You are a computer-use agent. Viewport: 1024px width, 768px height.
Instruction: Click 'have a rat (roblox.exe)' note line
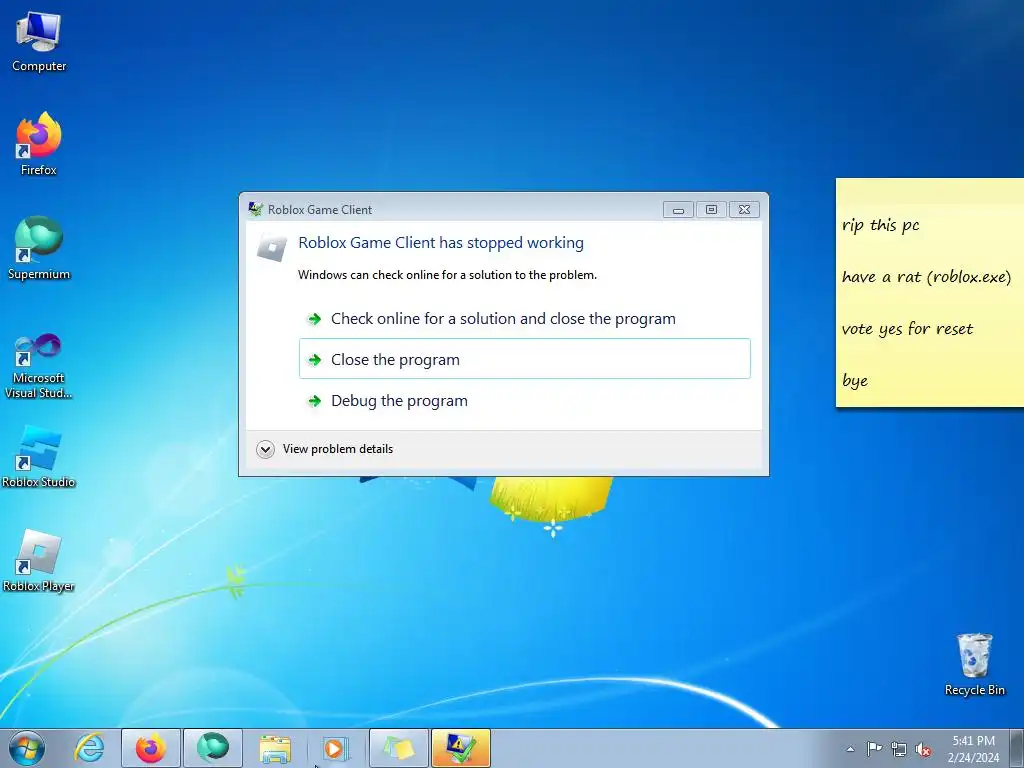pos(926,277)
